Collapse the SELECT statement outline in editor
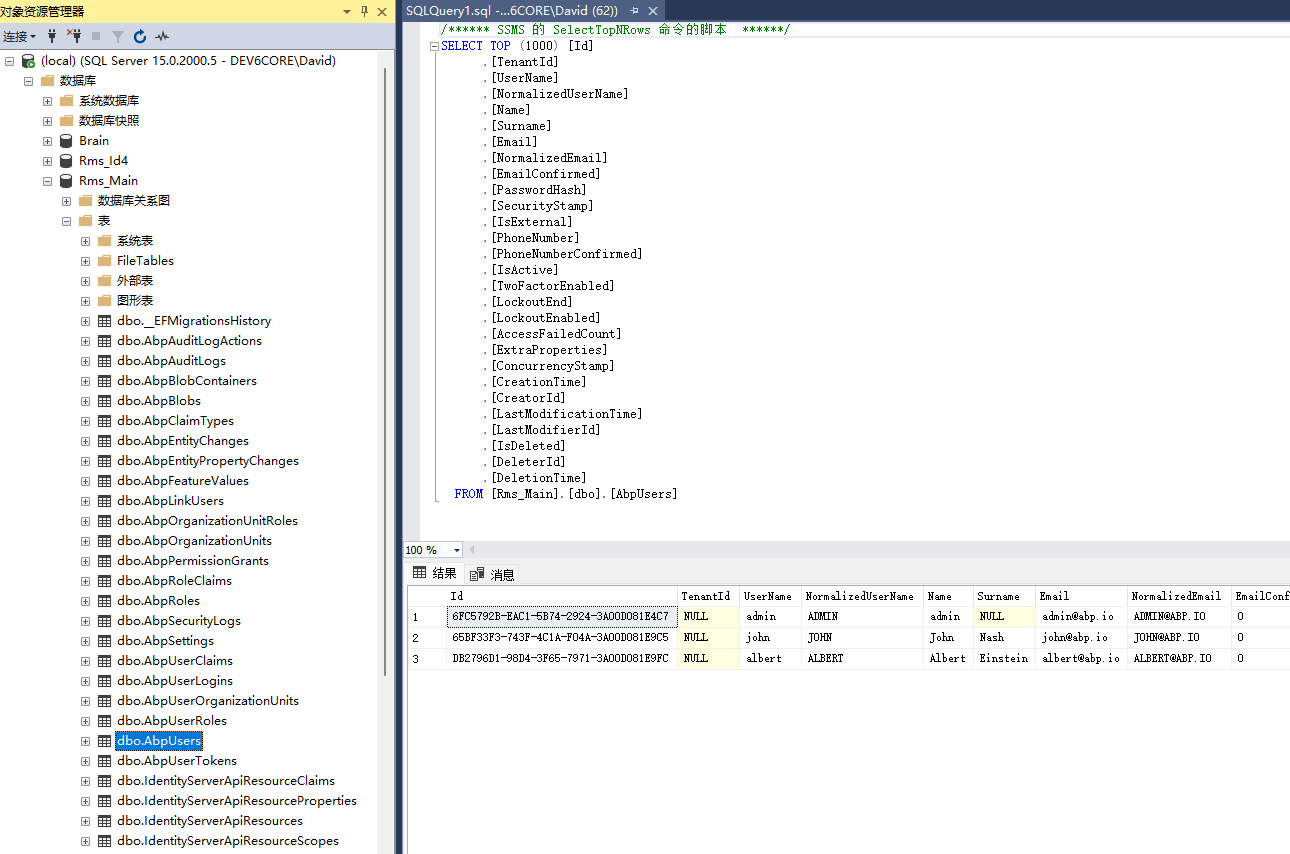This screenshot has height=854, width=1290. point(434,46)
